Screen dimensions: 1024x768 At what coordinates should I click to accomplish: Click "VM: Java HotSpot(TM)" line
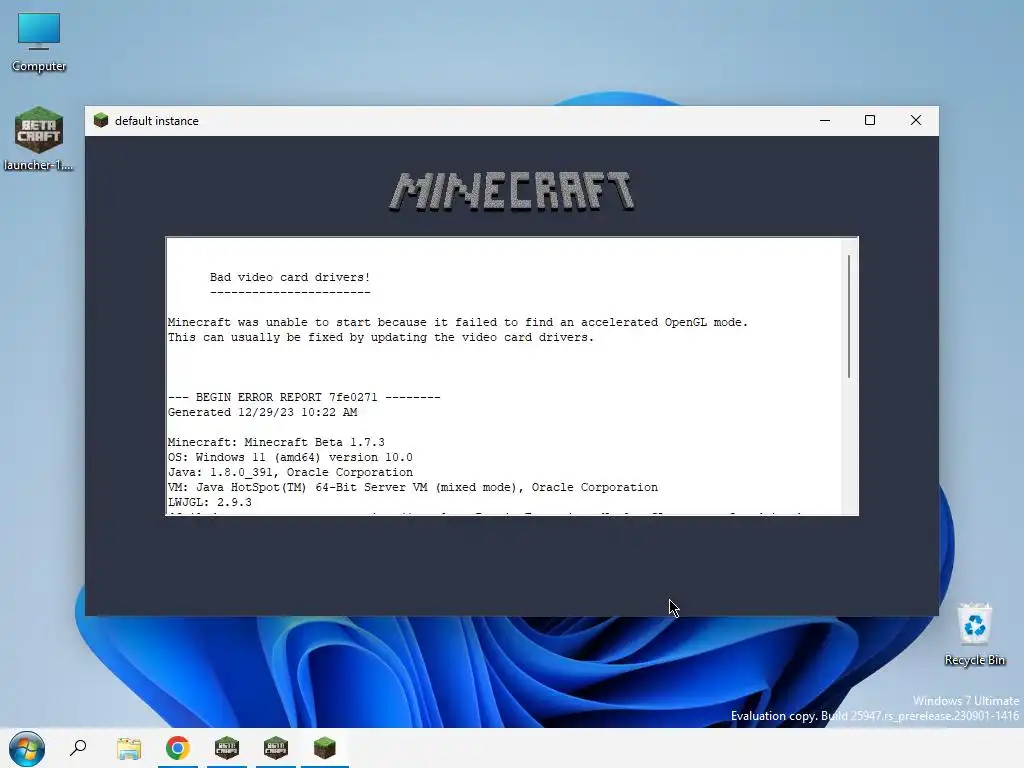[413, 487]
